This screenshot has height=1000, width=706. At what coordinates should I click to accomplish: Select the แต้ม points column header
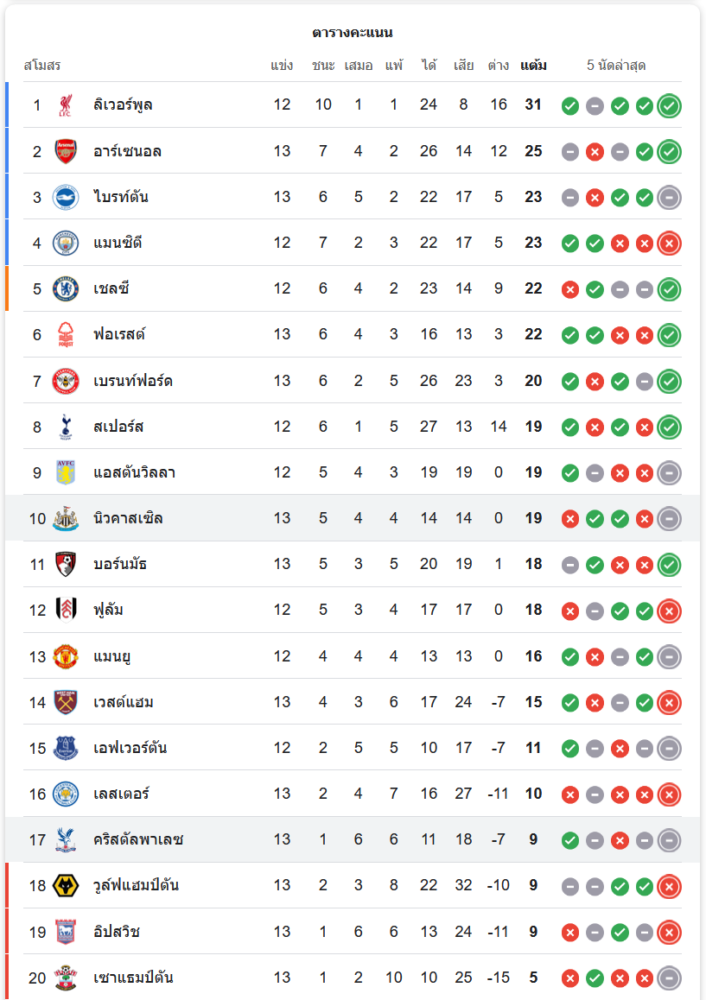tap(533, 66)
